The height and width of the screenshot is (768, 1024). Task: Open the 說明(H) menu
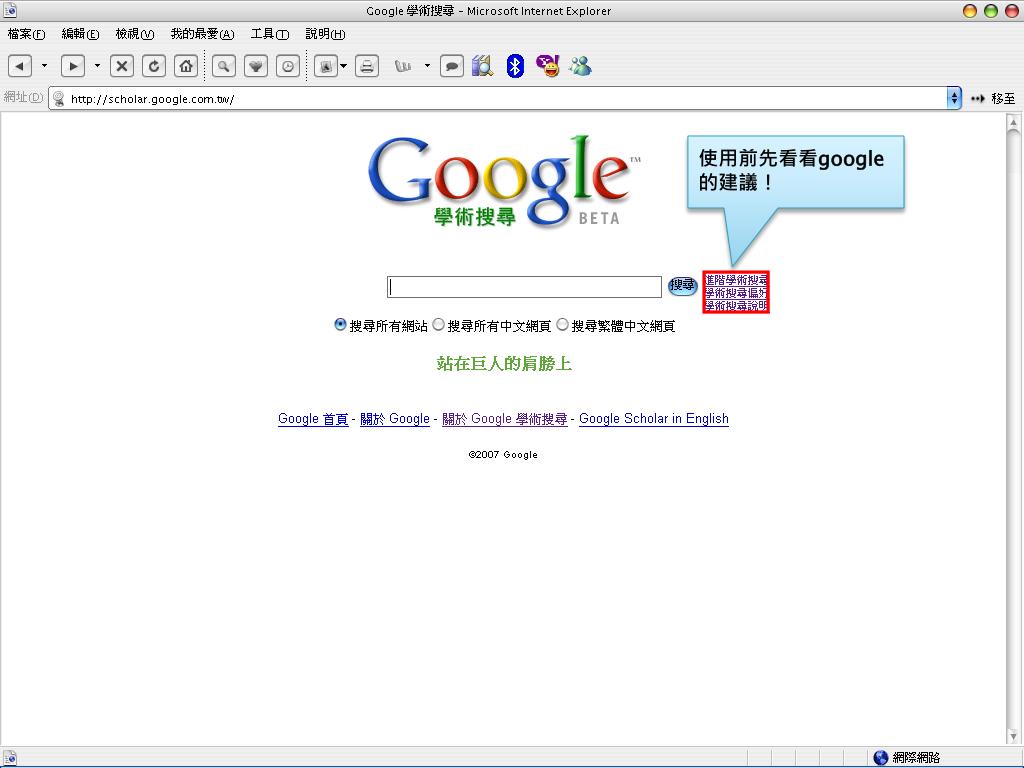(x=325, y=34)
